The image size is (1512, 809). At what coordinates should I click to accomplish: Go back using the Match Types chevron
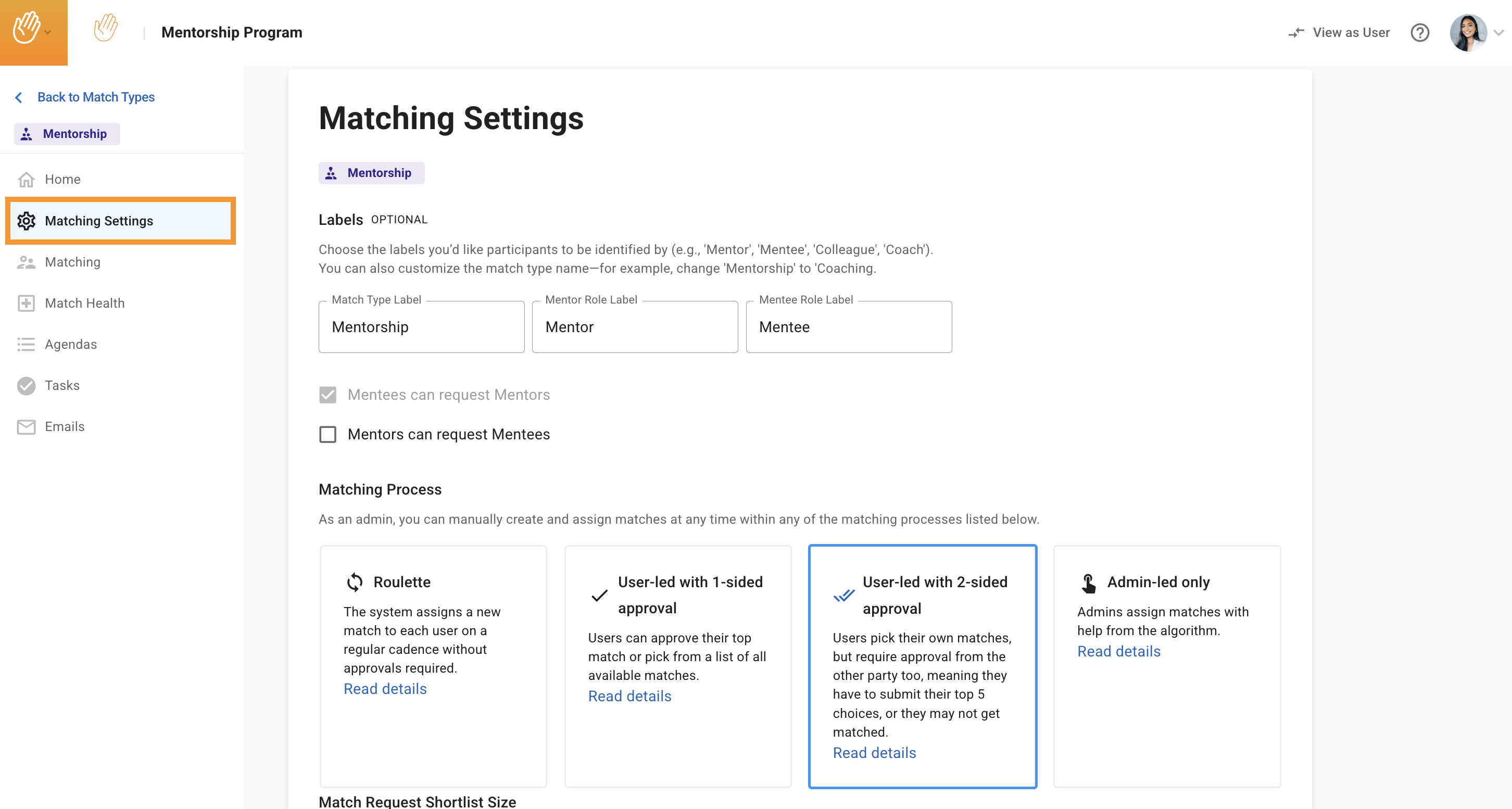[x=19, y=97]
